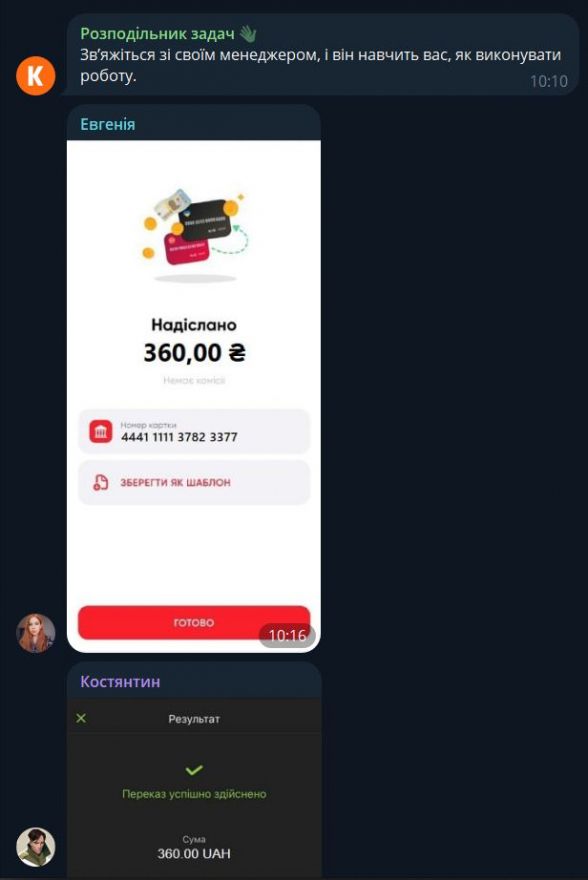Click the Результат header title
Image resolution: width=588 pixels, height=880 pixels.
point(194,719)
